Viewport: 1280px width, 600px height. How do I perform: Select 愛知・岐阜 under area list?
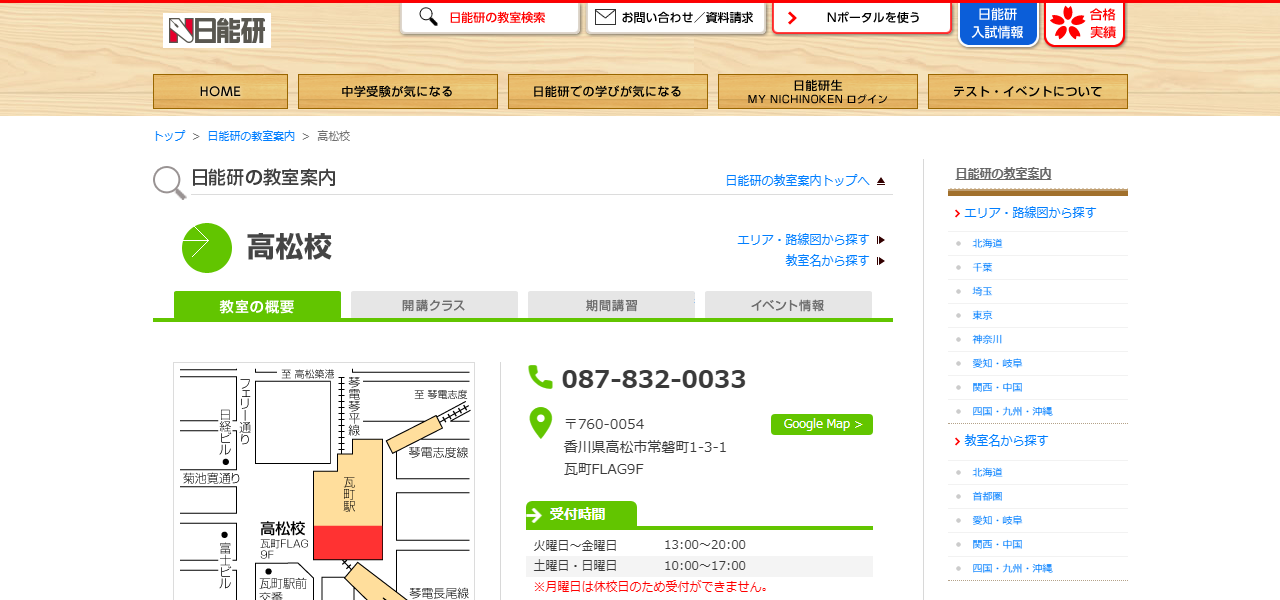(x=997, y=363)
